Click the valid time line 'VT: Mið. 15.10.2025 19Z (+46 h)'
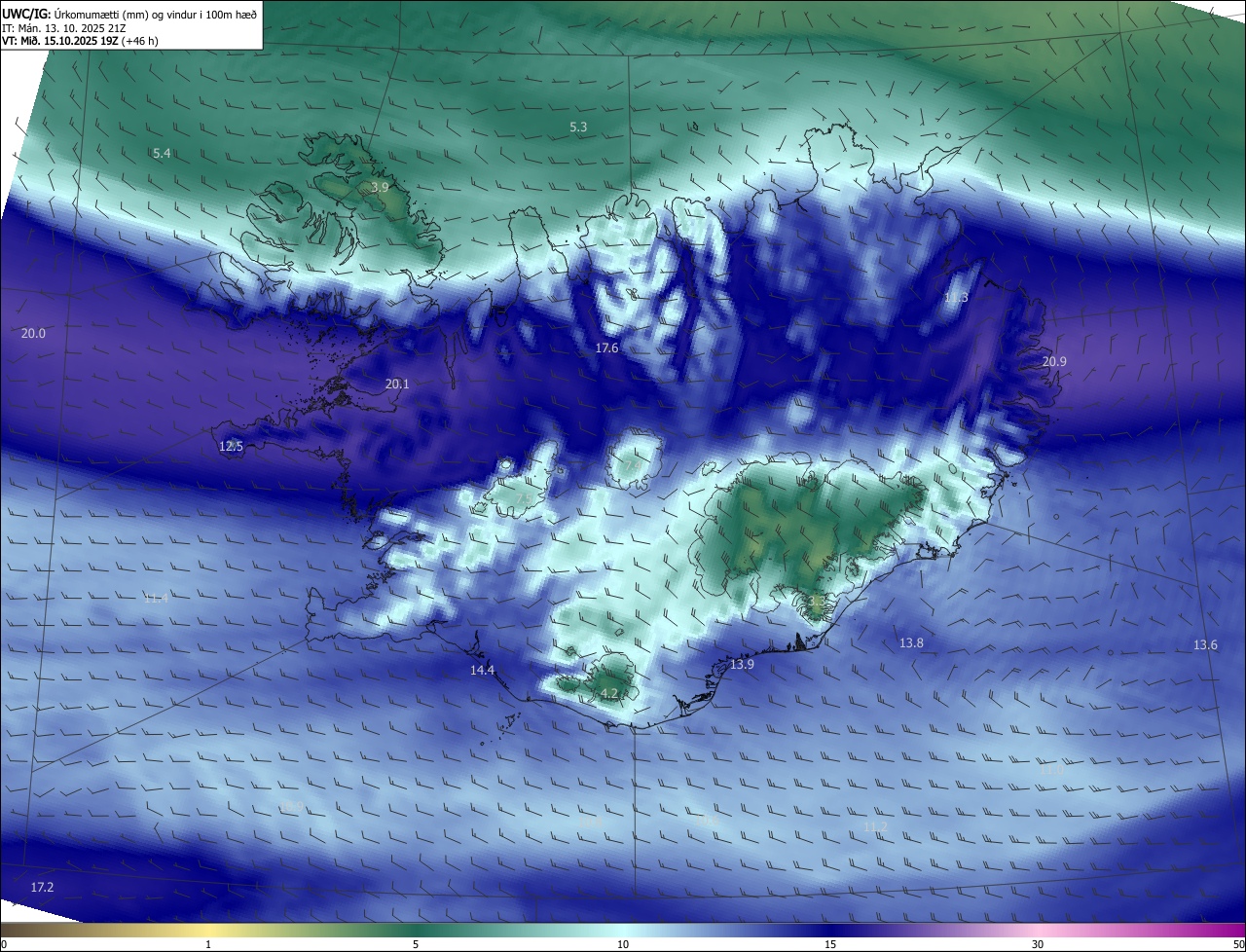The width and height of the screenshot is (1246, 952). point(80,41)
